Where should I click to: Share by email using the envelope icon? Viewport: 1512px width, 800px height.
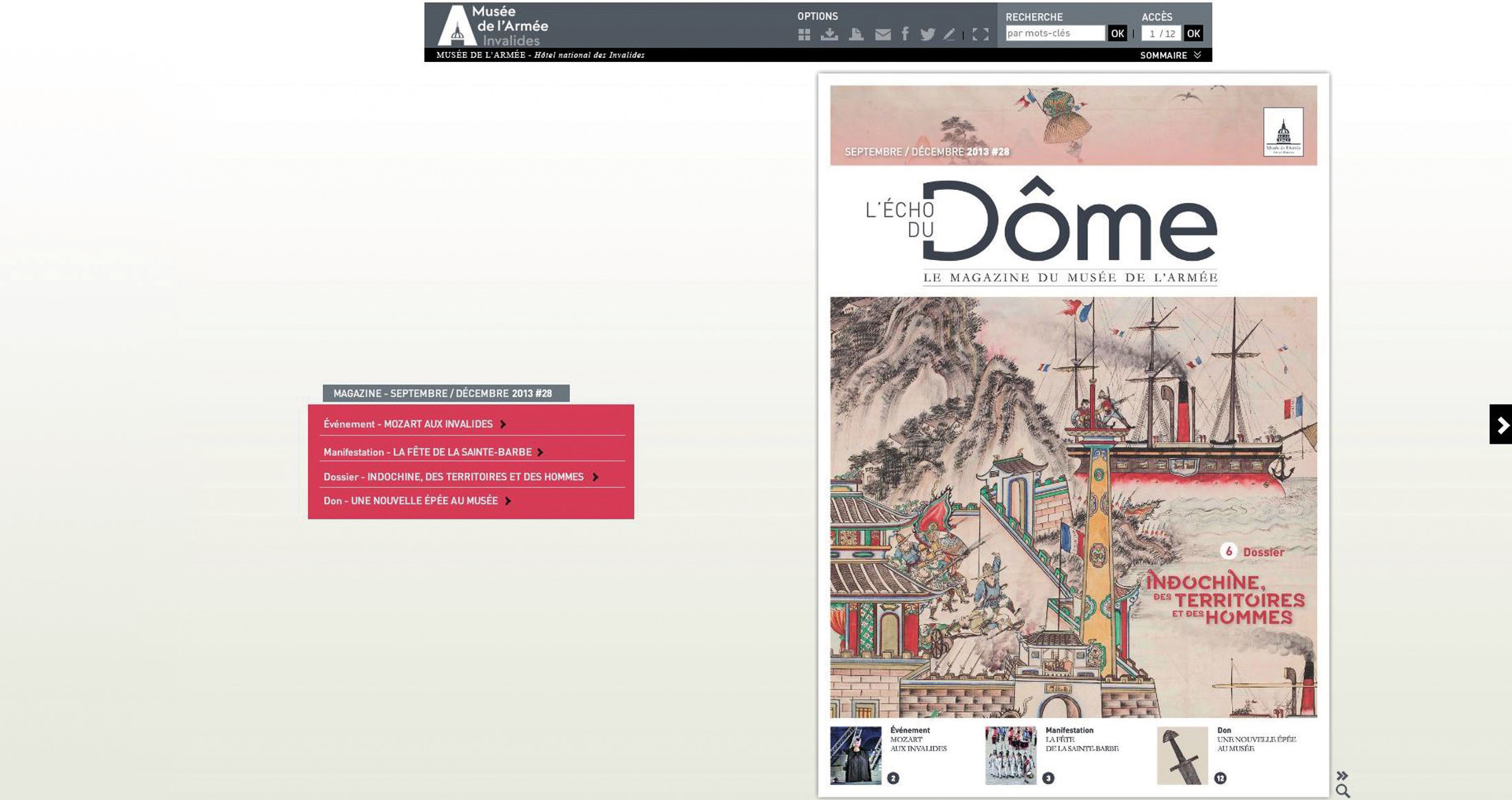click(883, 34)
